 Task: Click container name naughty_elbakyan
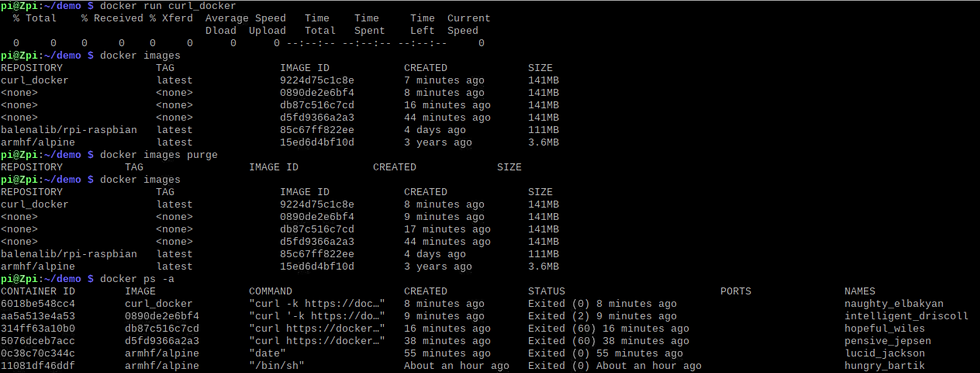pos(894,304)
